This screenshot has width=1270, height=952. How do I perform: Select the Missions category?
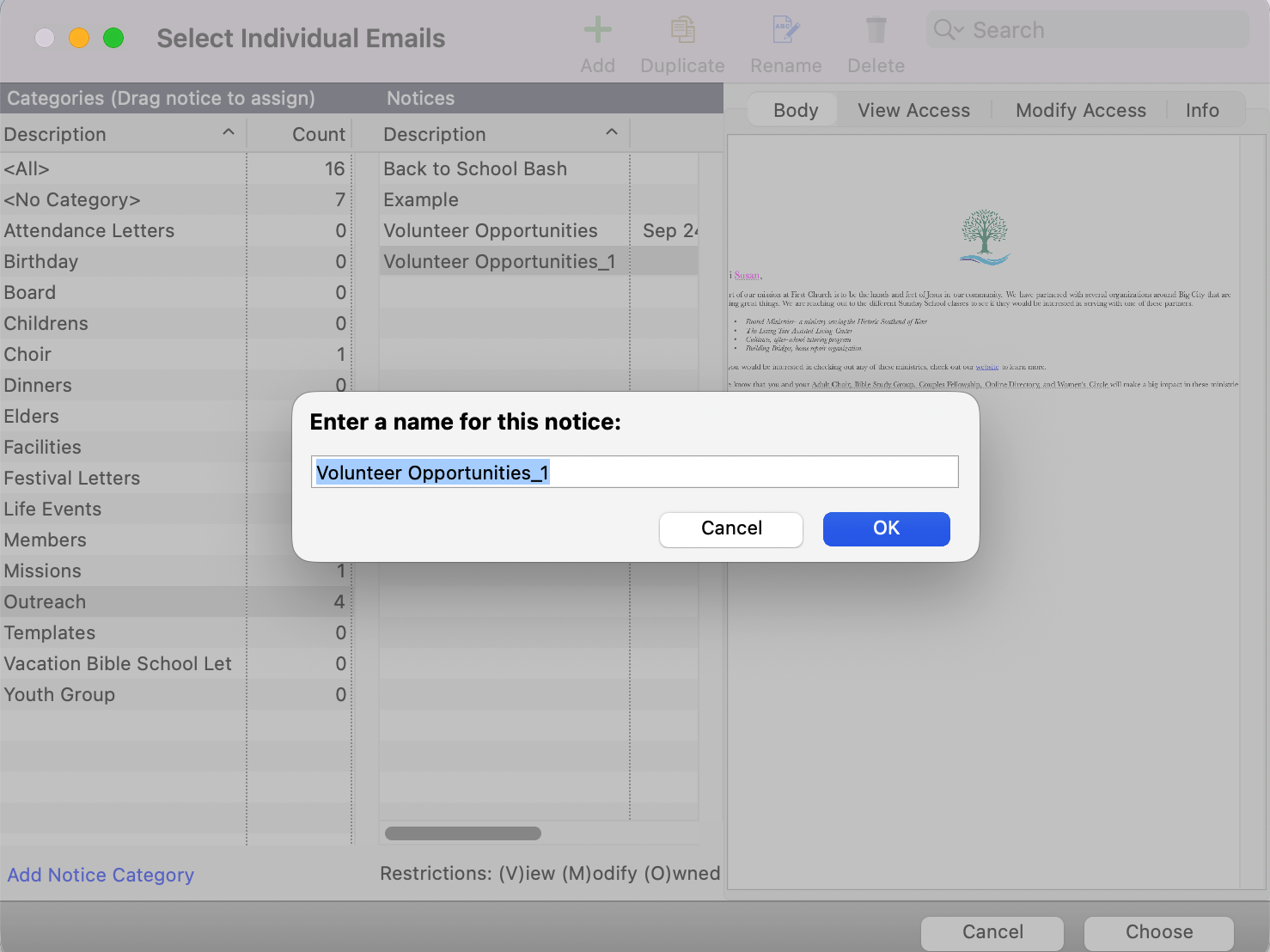click(x=175, y=571)
